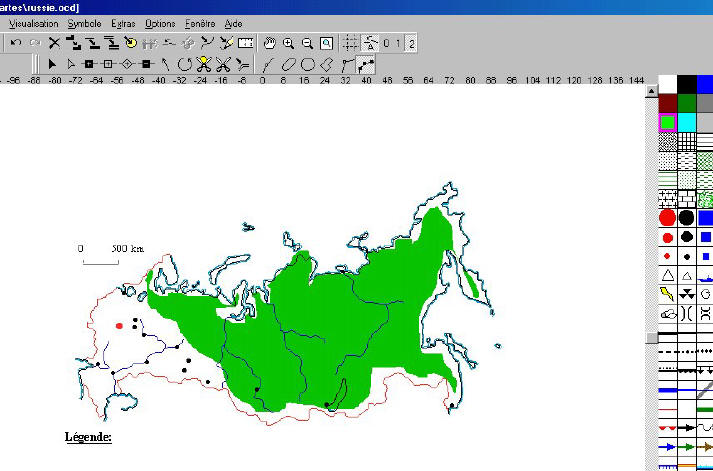Open the Fenêtre menu
This screenshot has height=471, width=713.
[199, 23]
